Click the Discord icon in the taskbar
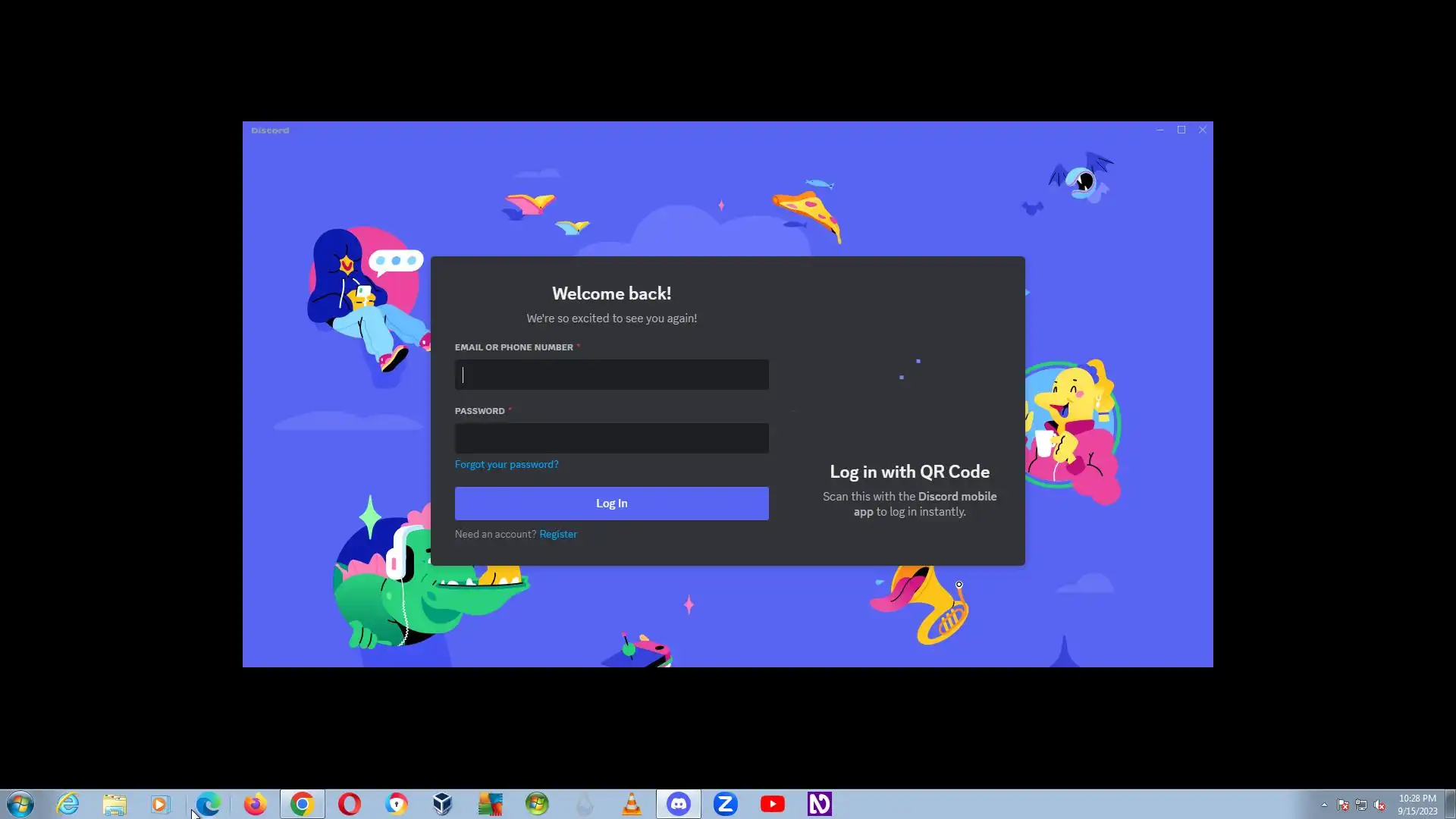1456x819 pixels. [678, 804]
